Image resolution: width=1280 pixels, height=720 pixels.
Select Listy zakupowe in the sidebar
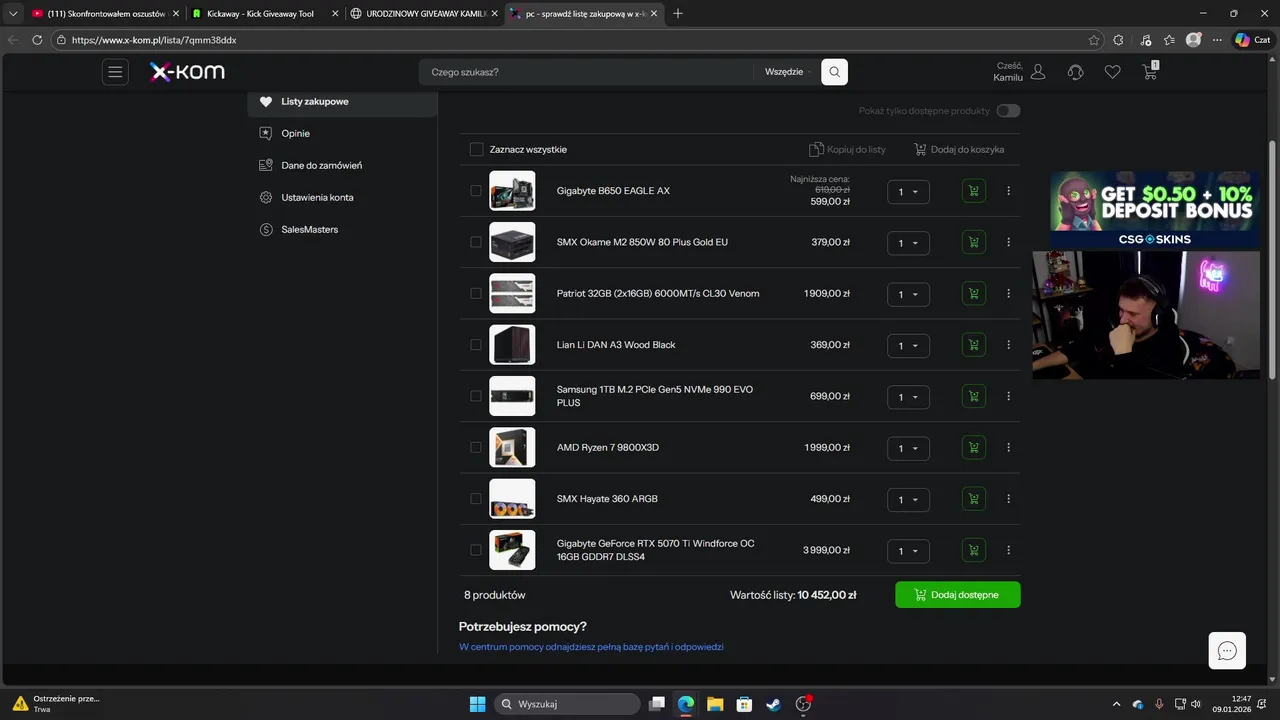342,102
